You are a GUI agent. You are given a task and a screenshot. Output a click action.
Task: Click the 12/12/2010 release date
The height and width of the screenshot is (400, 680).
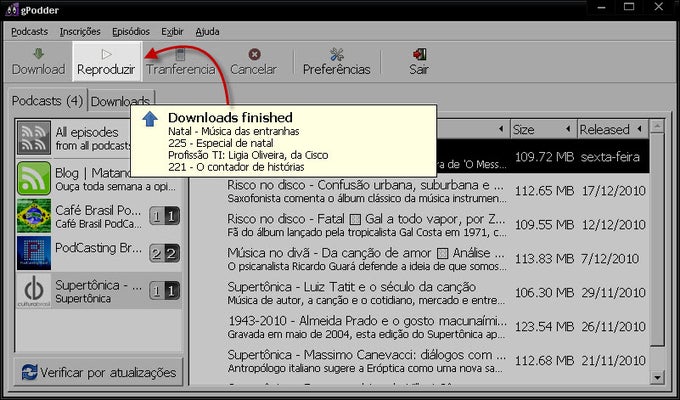tap(613, 225)
